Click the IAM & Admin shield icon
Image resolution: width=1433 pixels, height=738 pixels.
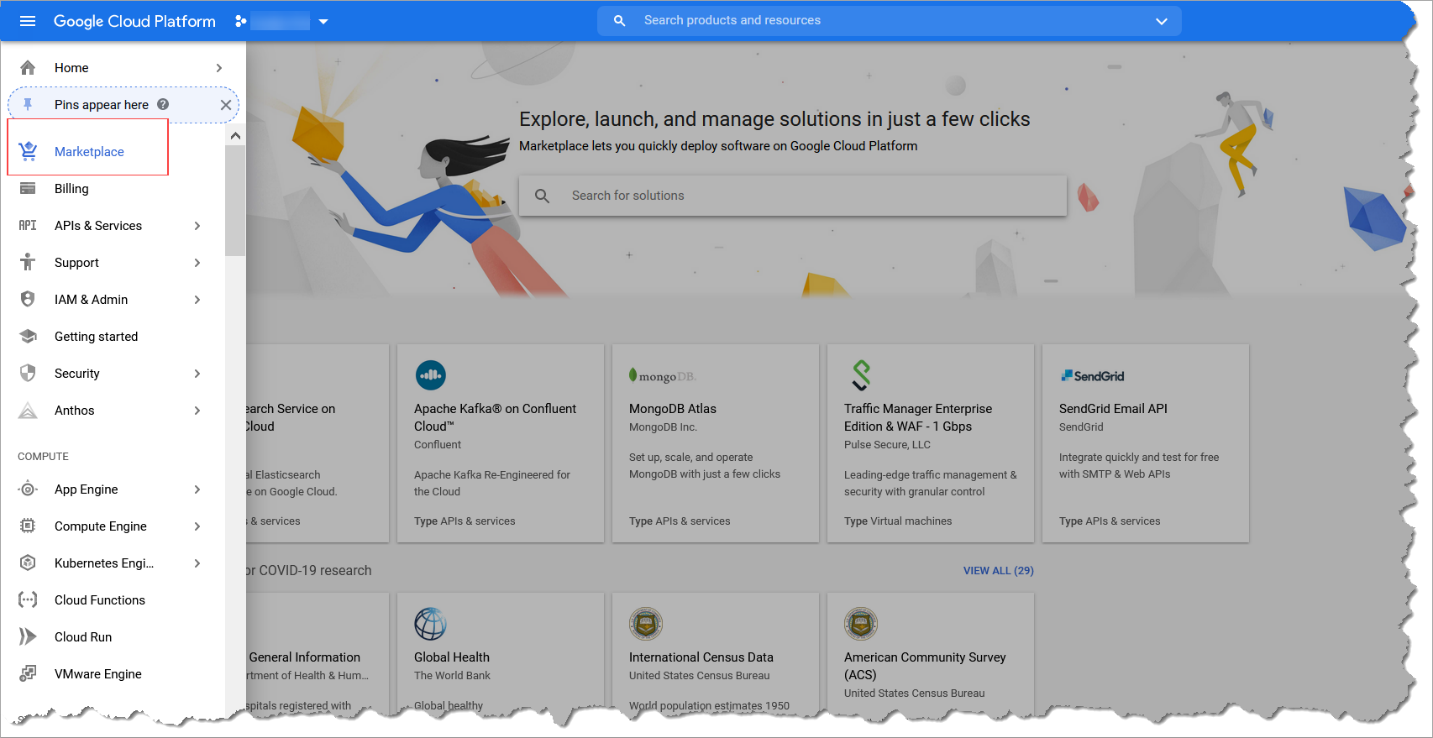(x=28, y=300)
